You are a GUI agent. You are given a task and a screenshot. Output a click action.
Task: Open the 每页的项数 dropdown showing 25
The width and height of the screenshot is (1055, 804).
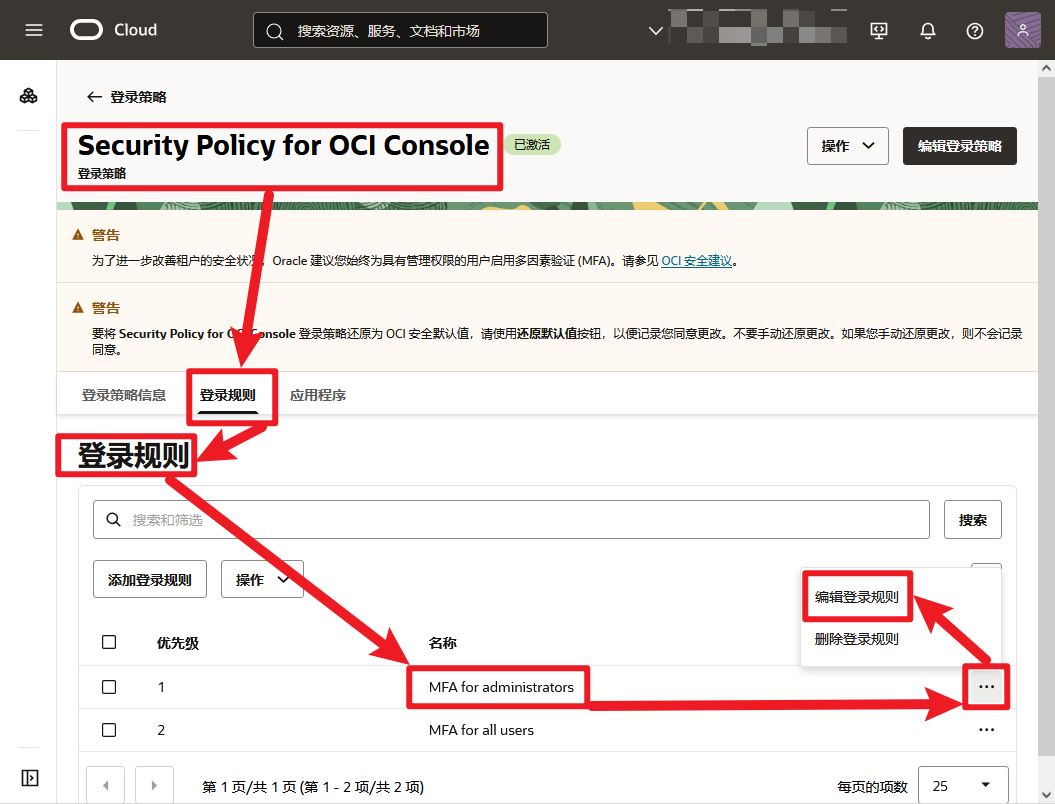pos(963,785)
